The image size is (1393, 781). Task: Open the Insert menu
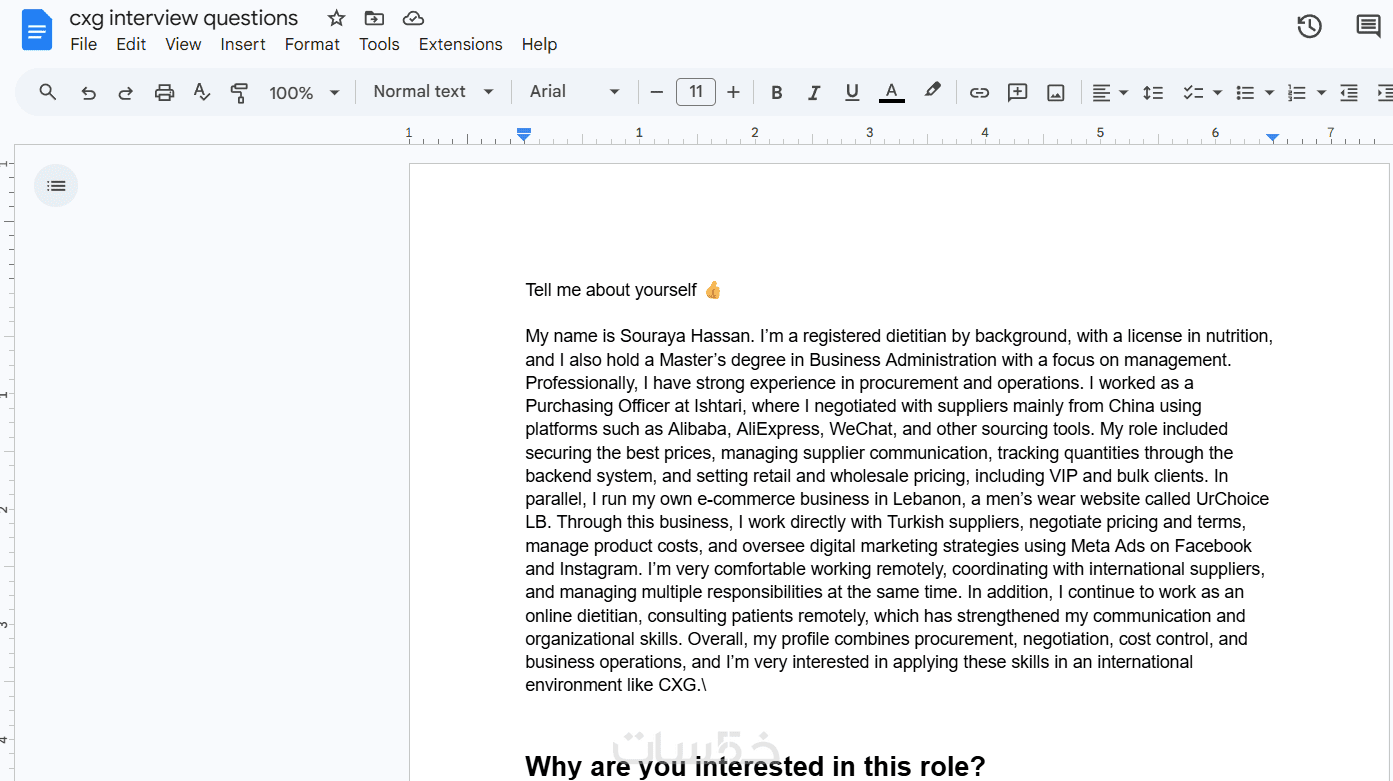pos(243,44)
